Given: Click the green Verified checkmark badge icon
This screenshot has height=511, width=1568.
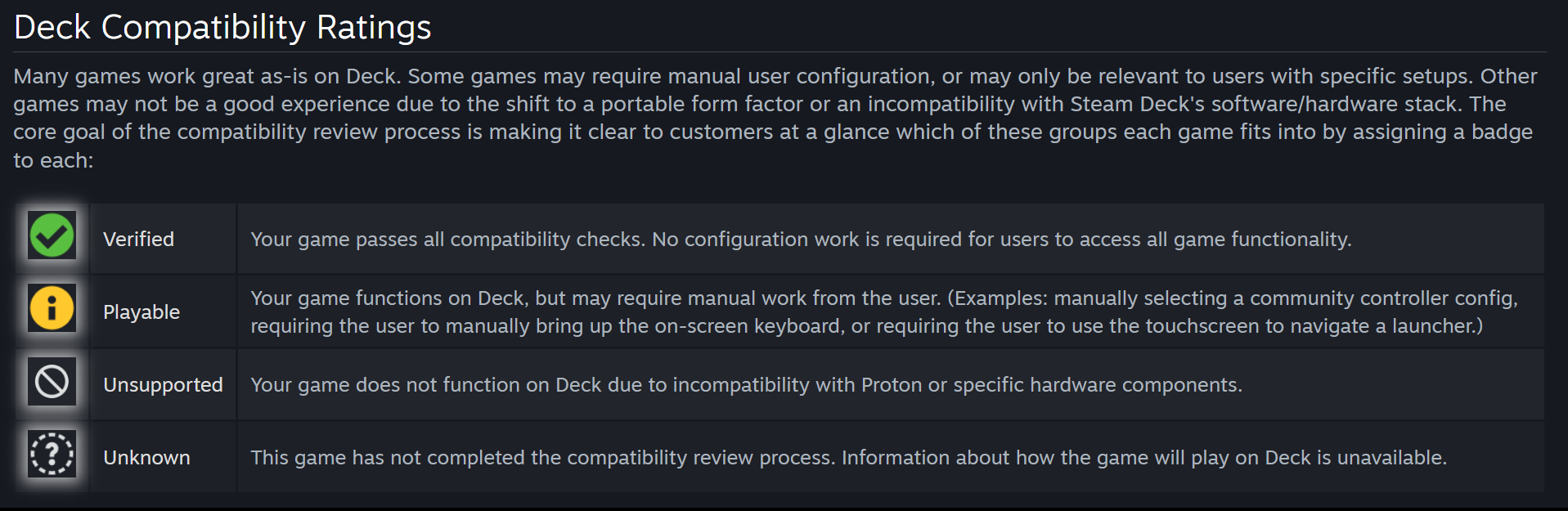Looking at the screenshot, I should click(x=52, y=235).
